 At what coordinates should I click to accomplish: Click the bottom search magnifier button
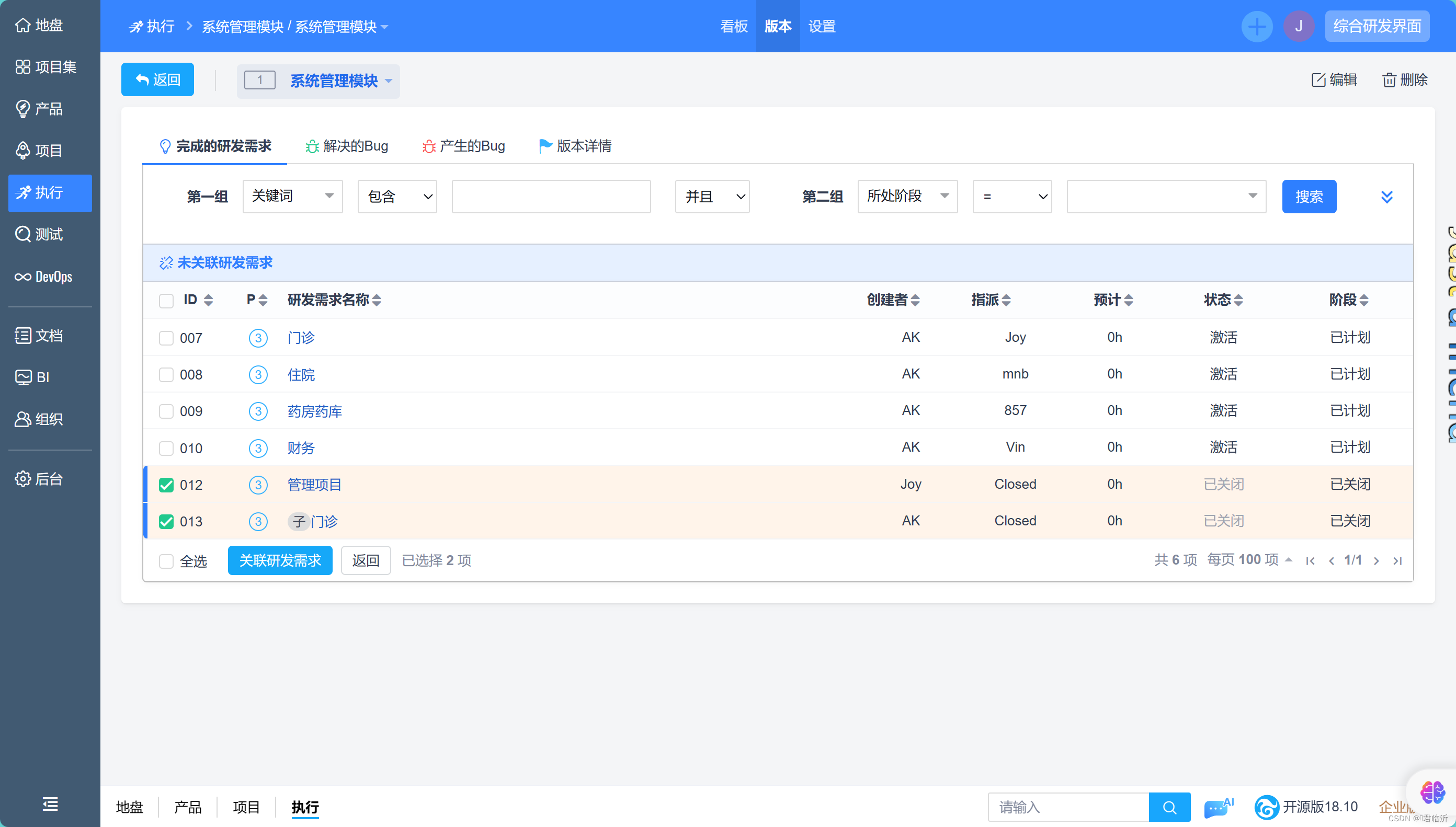pos(1169,807)
